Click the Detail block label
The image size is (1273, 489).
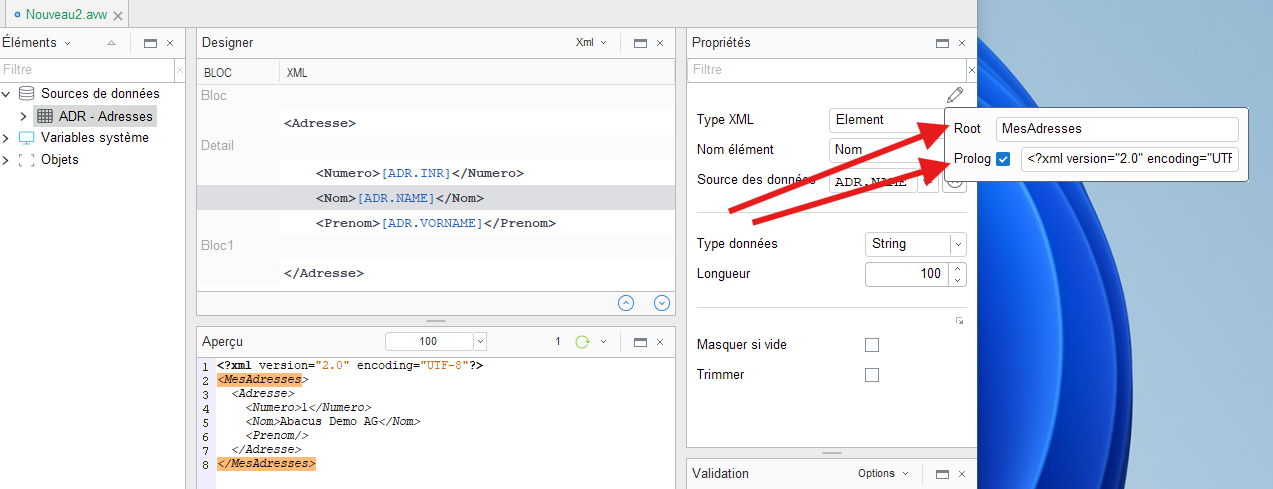(217, 145)
